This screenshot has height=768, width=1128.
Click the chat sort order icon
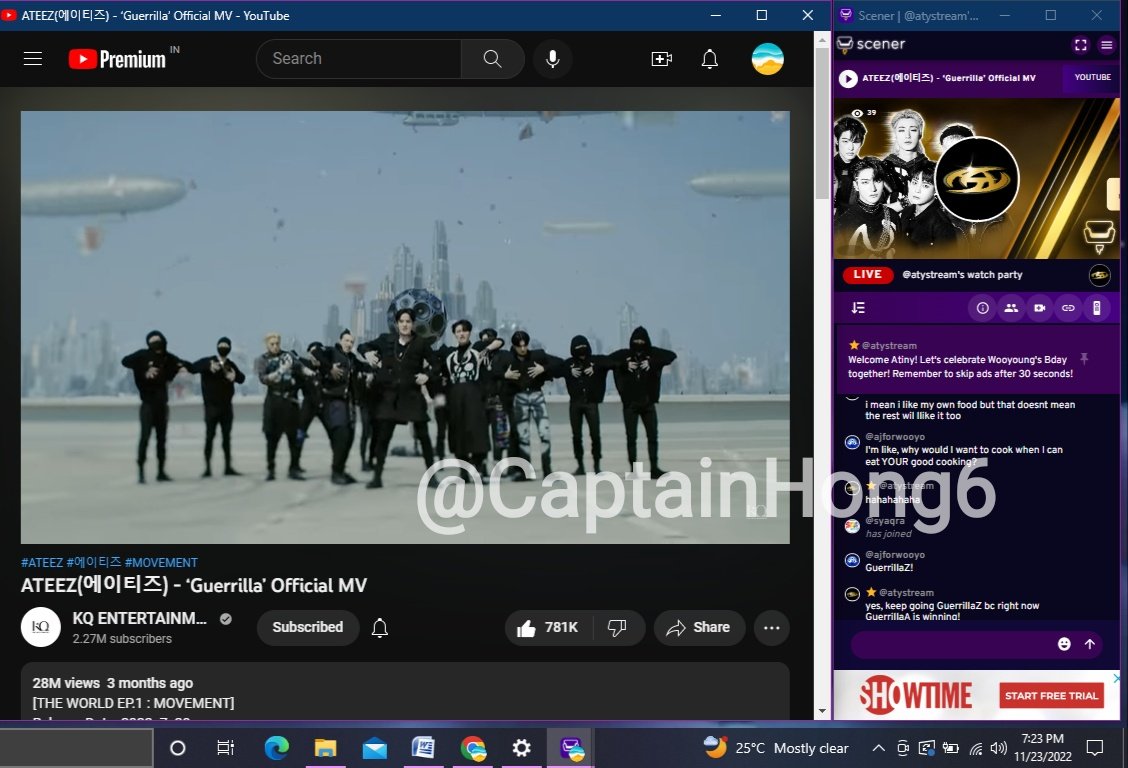(858, 308)
